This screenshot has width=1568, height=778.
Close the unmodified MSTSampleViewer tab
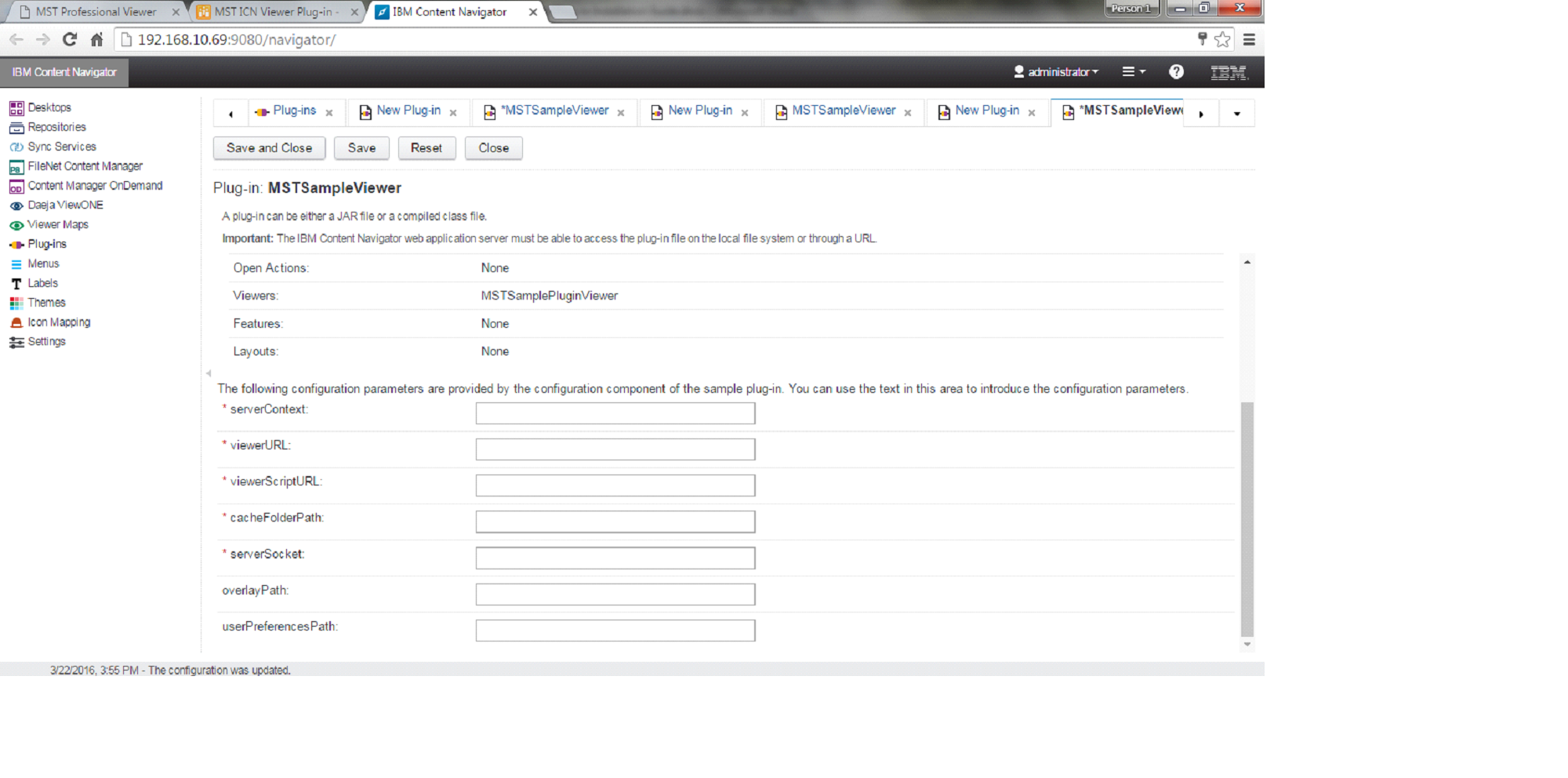click(908, 113)
